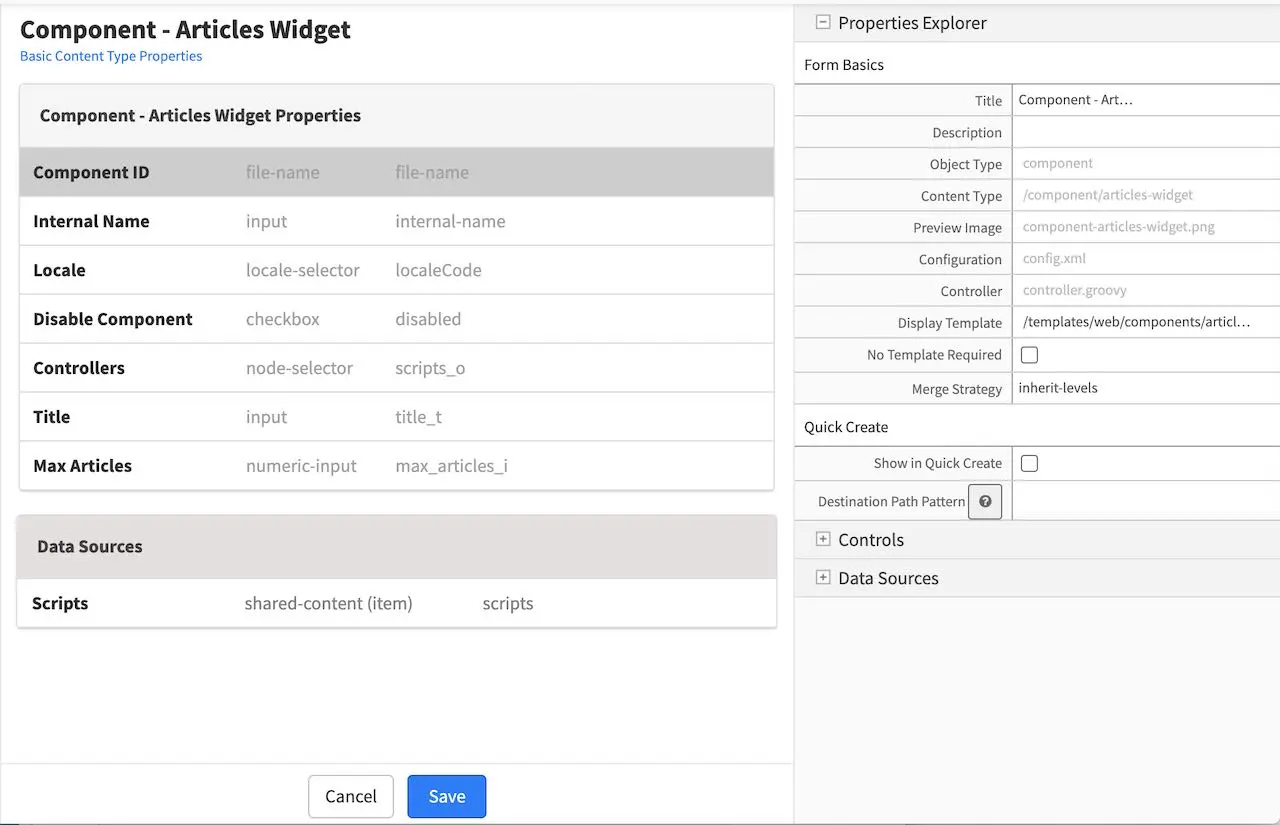Click the internal-name variable name
The width and height of the screenshot is (1280, 825).
(450, 221)
